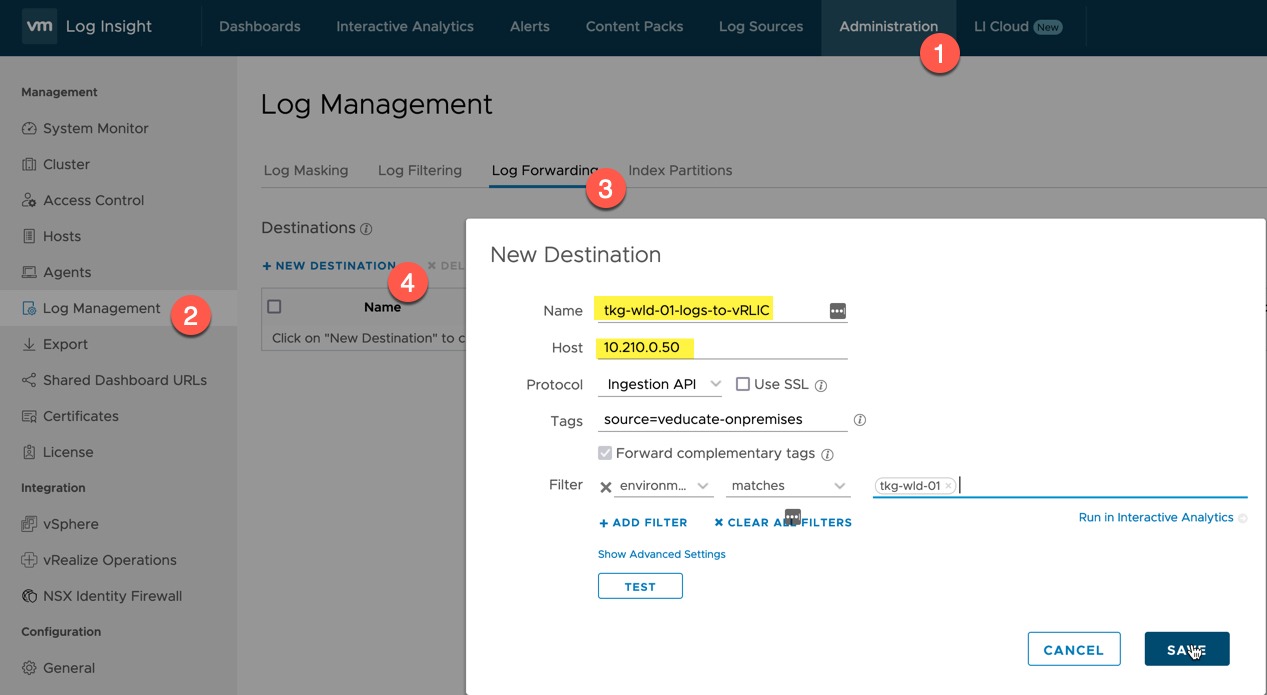Click the Tags input field
The height and width of the screenshot is (695, 1267).
tap(722, 420)
